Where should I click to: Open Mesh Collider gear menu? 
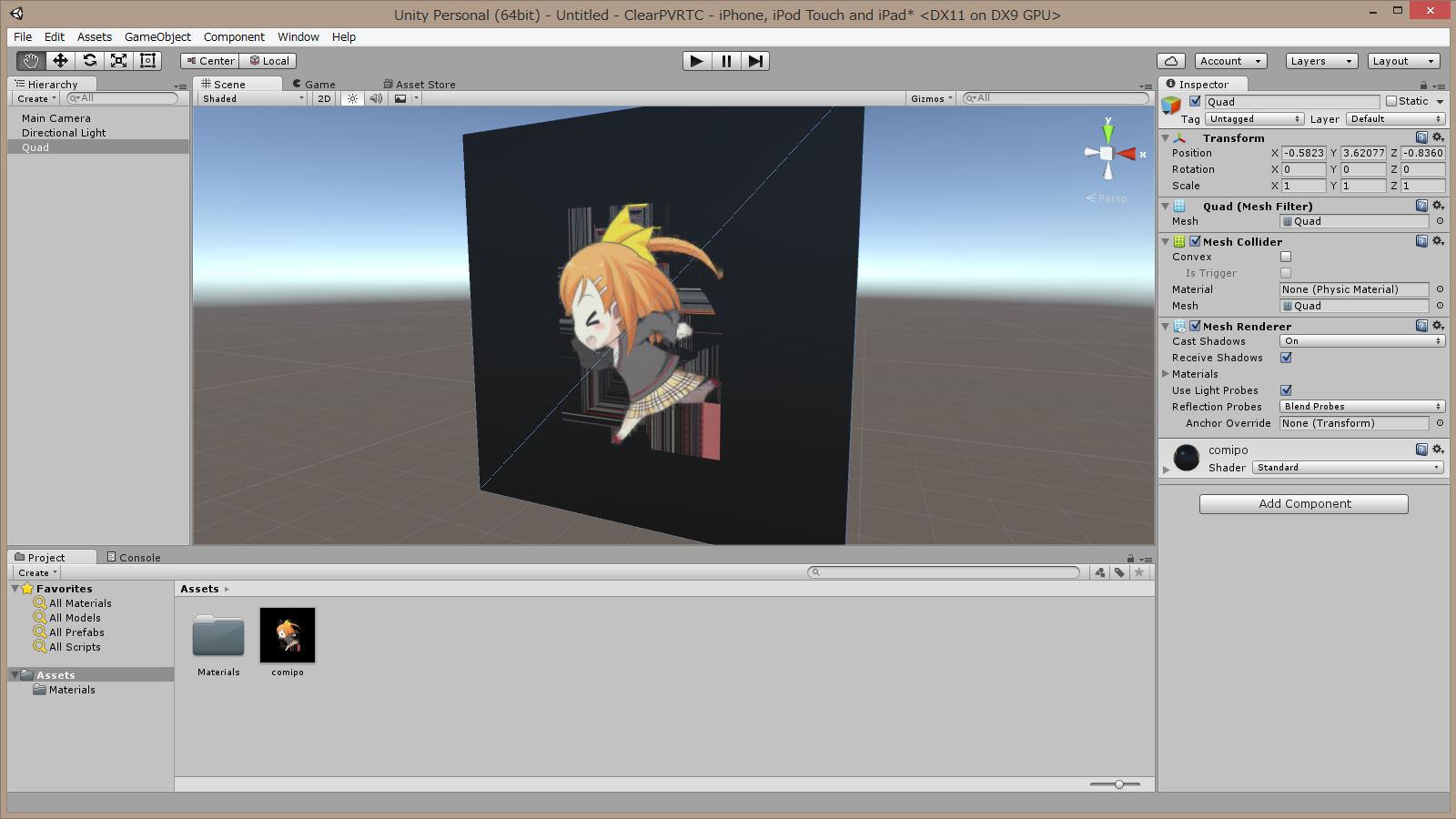(x=1438, y=241)
